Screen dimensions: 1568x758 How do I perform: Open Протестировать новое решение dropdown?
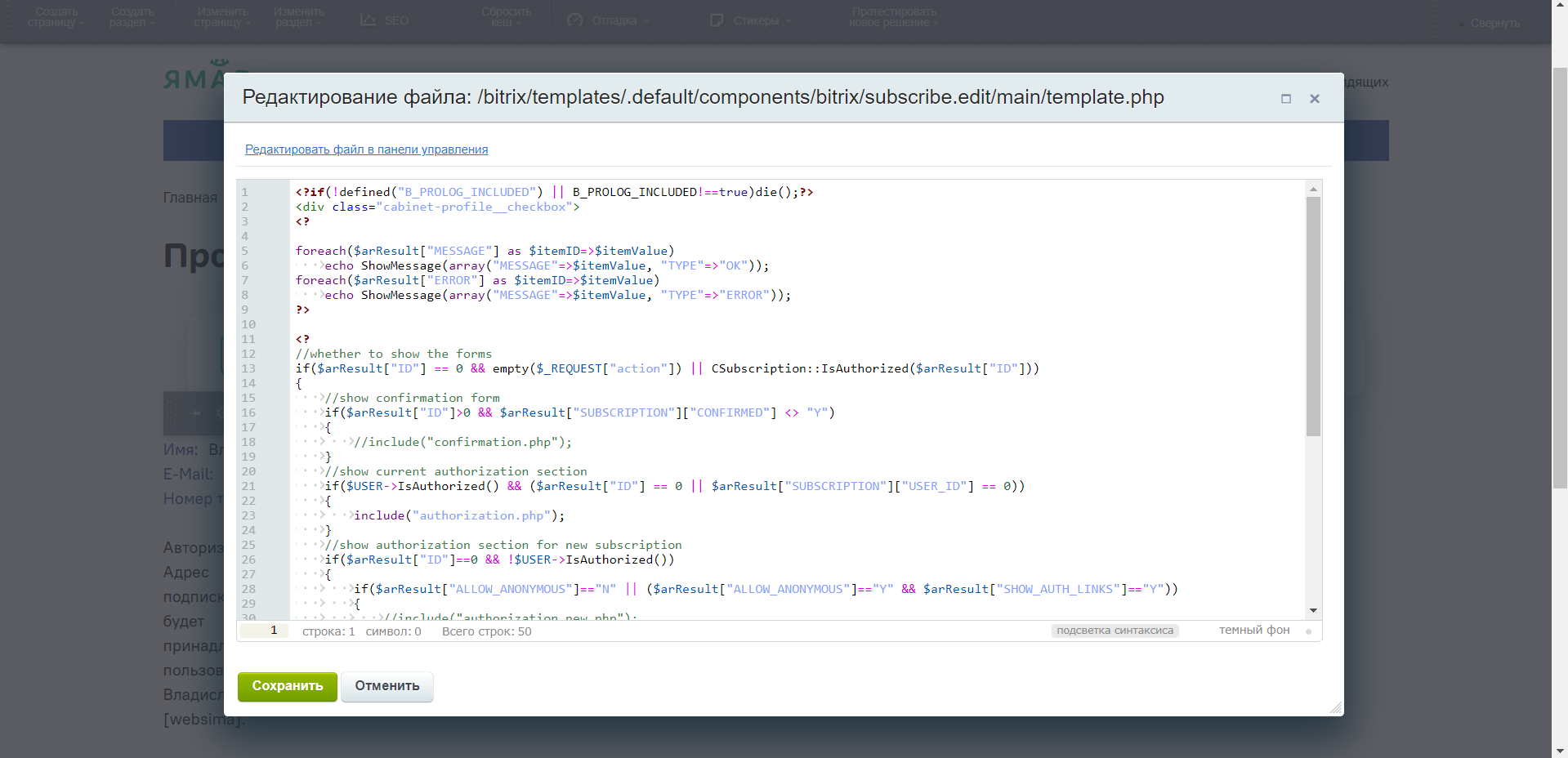pos(893,17)
